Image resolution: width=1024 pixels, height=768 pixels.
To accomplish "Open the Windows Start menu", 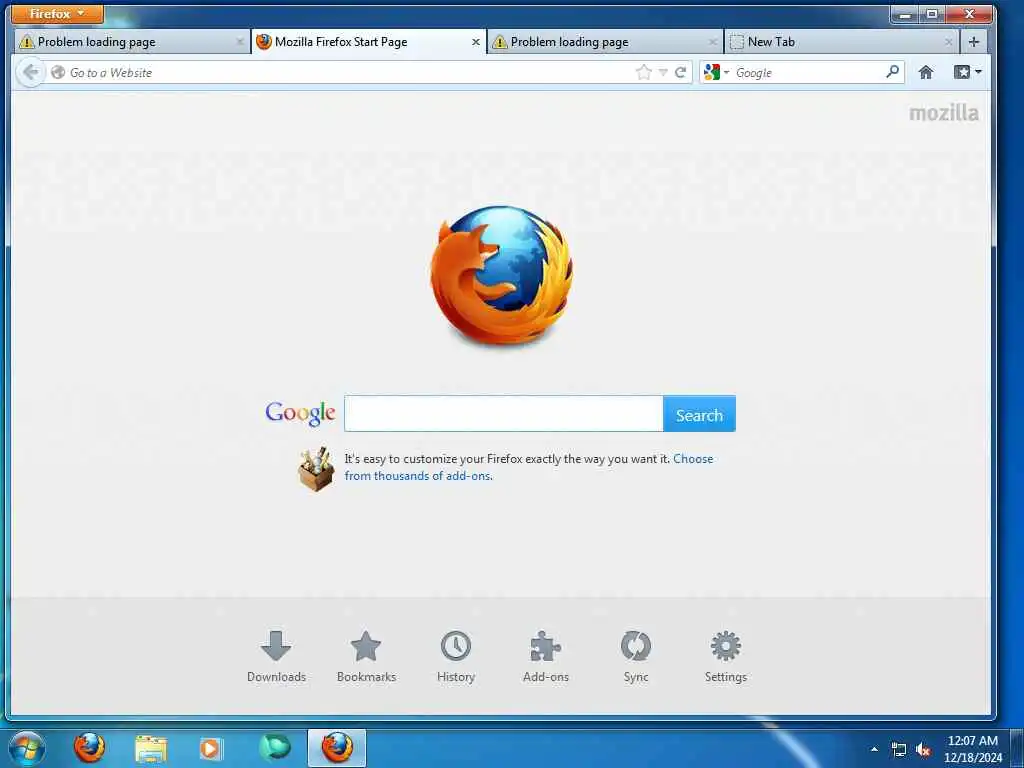I will (27, 748).
